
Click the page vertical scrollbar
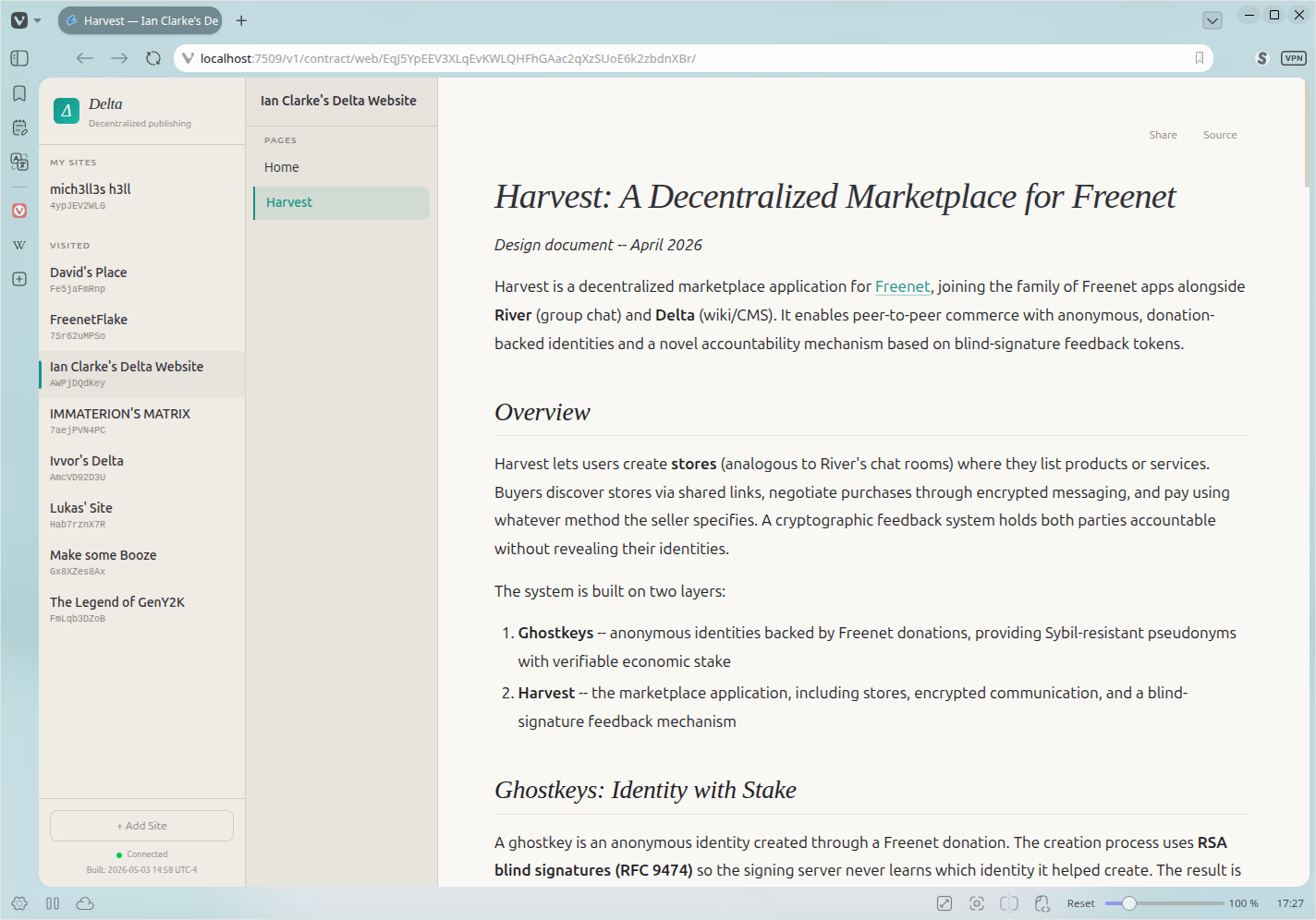(1307, 134)
